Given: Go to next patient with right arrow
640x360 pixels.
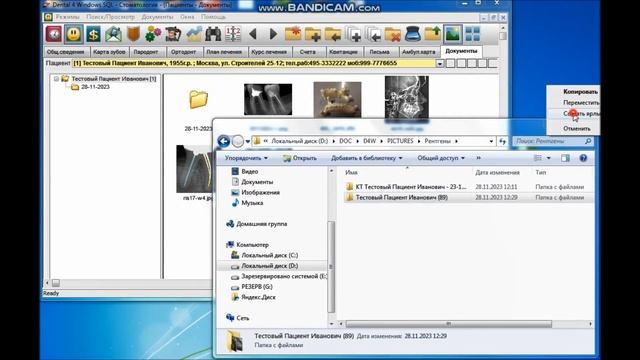Looking at the screenshot, I should point(273,34).
